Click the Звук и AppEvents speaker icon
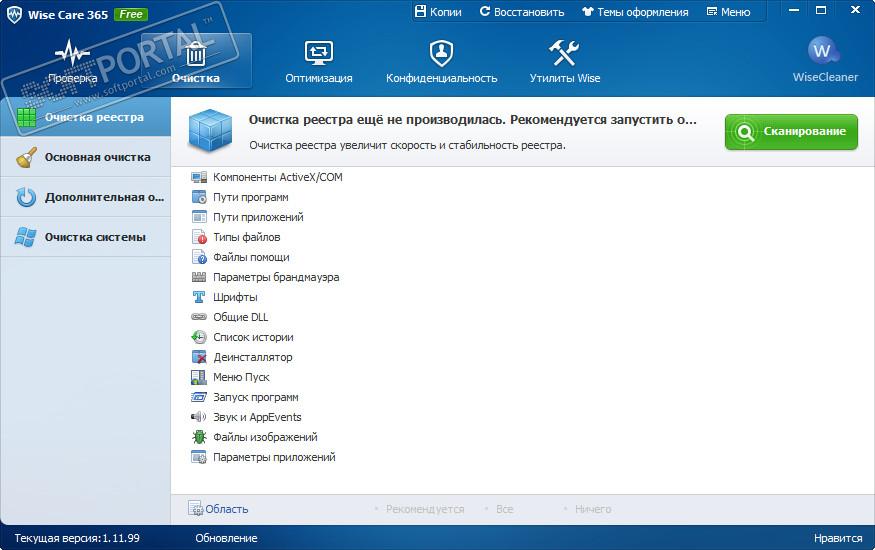 point(199,417)
